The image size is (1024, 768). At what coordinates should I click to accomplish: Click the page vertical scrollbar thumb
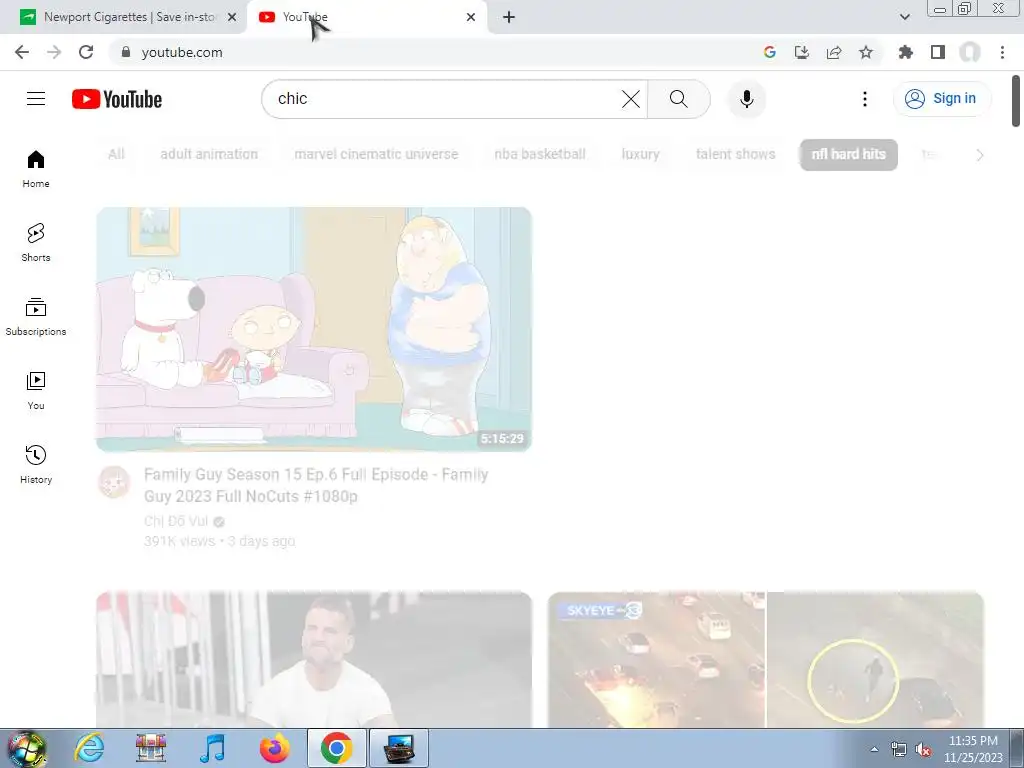pos(1016,101)
